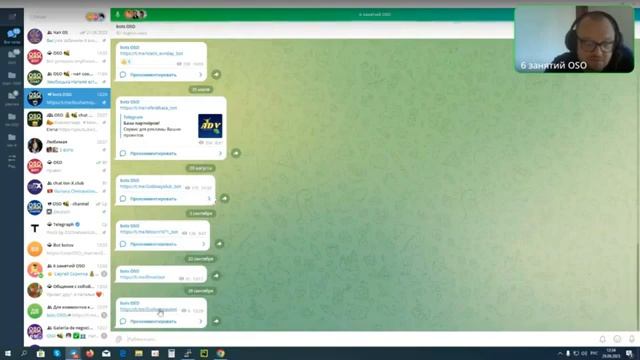The height and width of the screenshot is (360, 640).
Task: Open the Windows Start menu
Action: click(8, 353)
